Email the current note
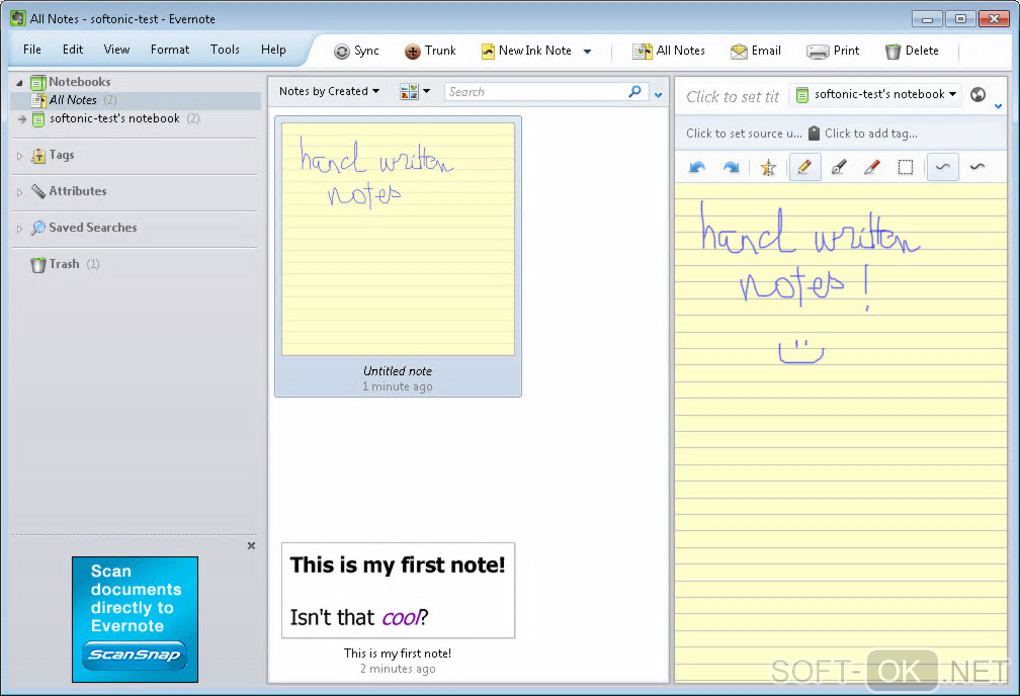Screen dimensions: 1020x696 [755, 51]
